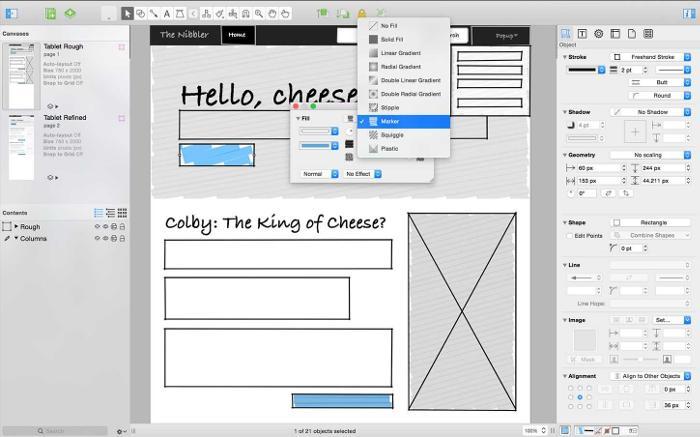Click the Bring to Front toolbar icon

(x=322, y=13)
